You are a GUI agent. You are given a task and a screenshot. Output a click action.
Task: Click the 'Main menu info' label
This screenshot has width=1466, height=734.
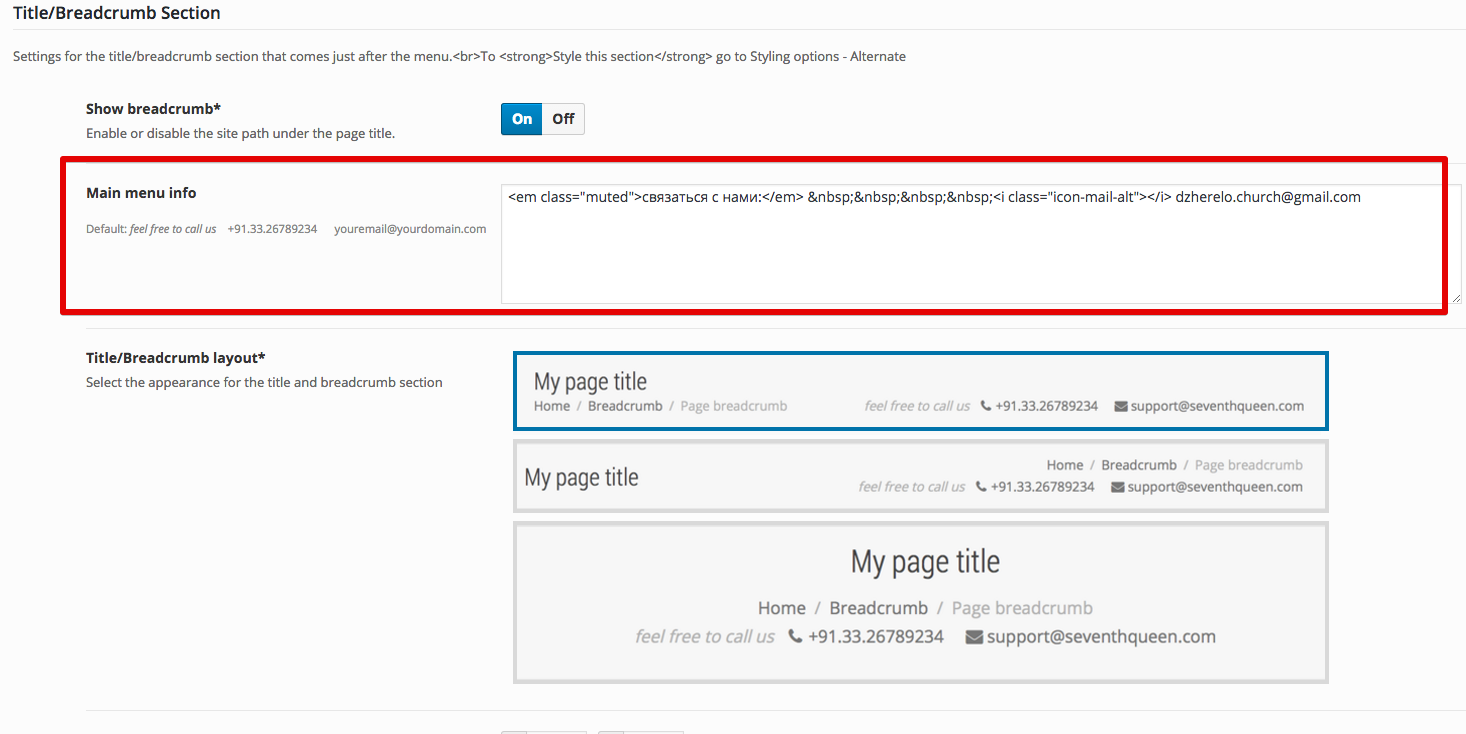(x=141, y=193)
